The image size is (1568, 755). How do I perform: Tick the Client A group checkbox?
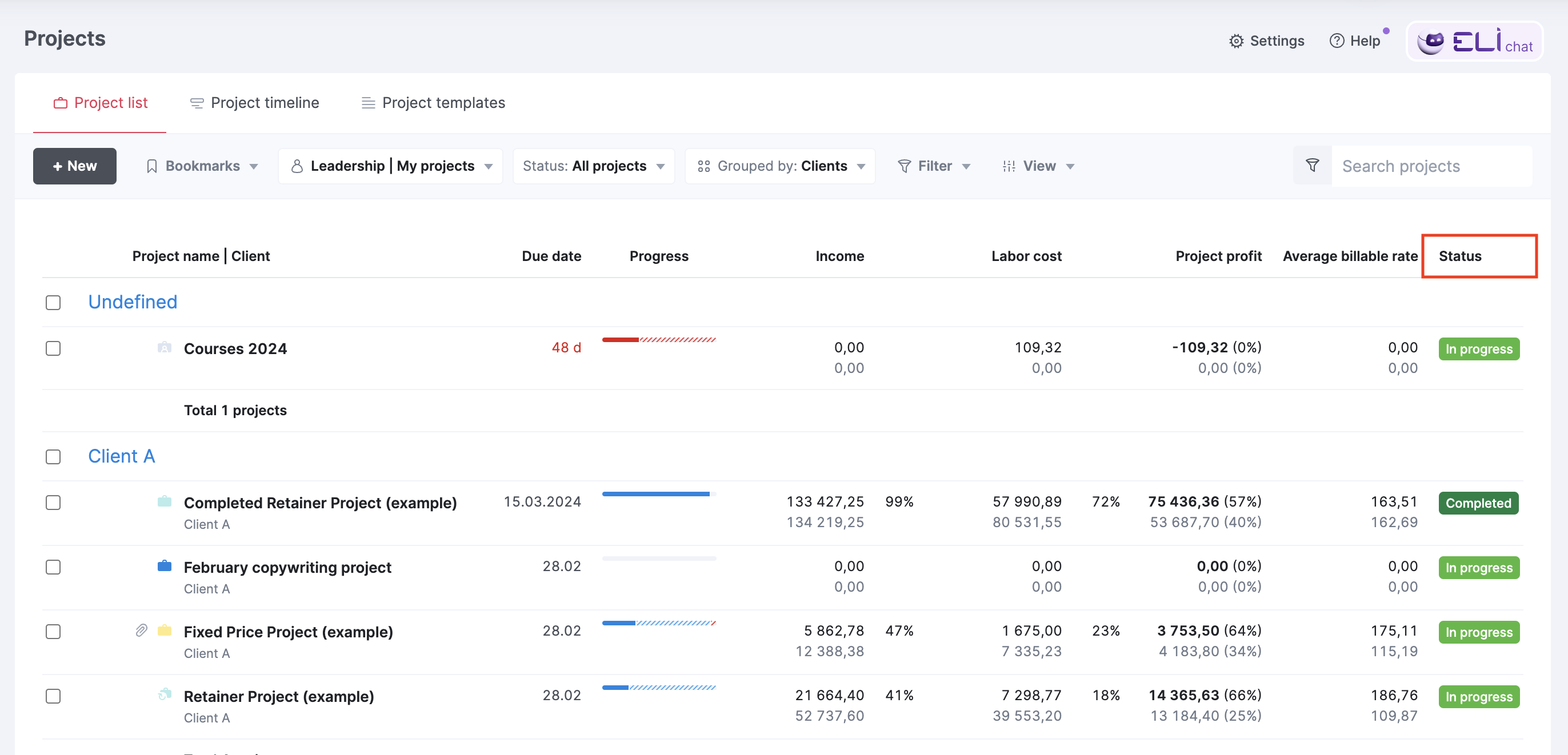[53, 456]
